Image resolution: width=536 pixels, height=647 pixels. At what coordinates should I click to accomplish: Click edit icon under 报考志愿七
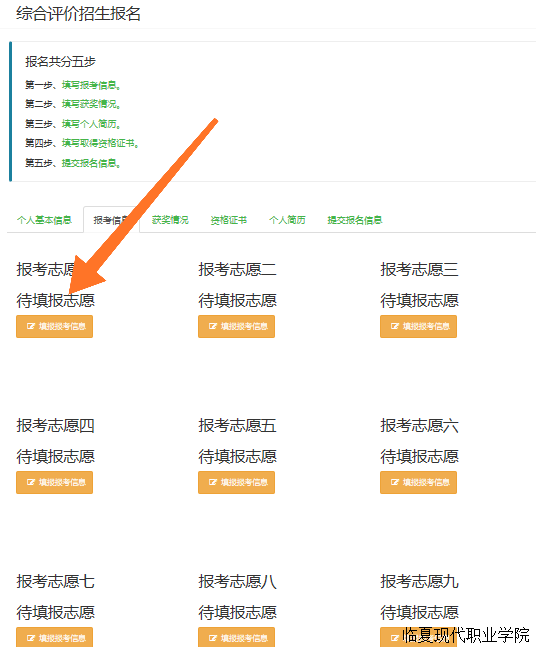click(31, 638)
